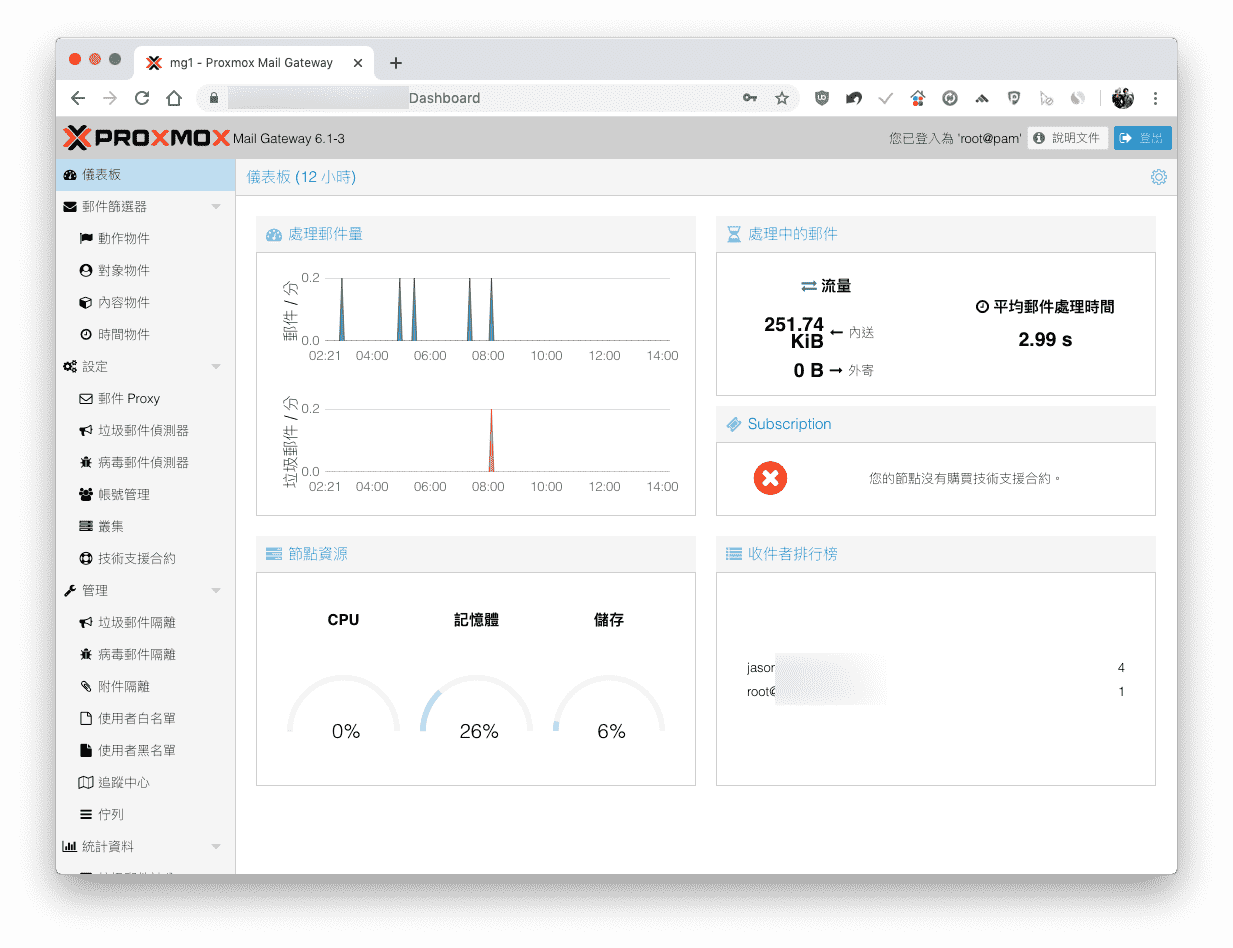Select 郵件篩選器 in sidebar

[146, 206]
